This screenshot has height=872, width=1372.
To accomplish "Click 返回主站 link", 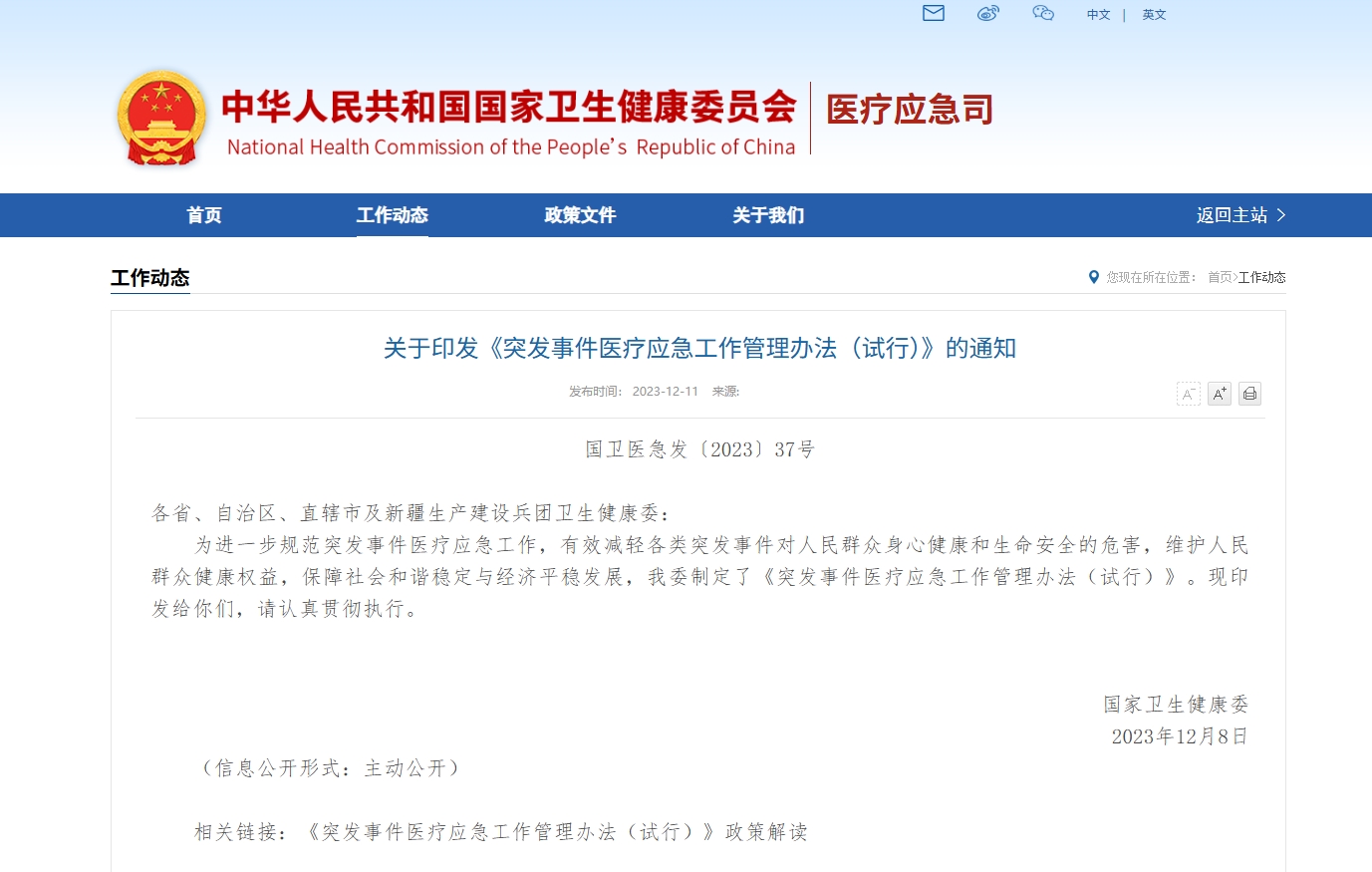I will coord(1232,215).
